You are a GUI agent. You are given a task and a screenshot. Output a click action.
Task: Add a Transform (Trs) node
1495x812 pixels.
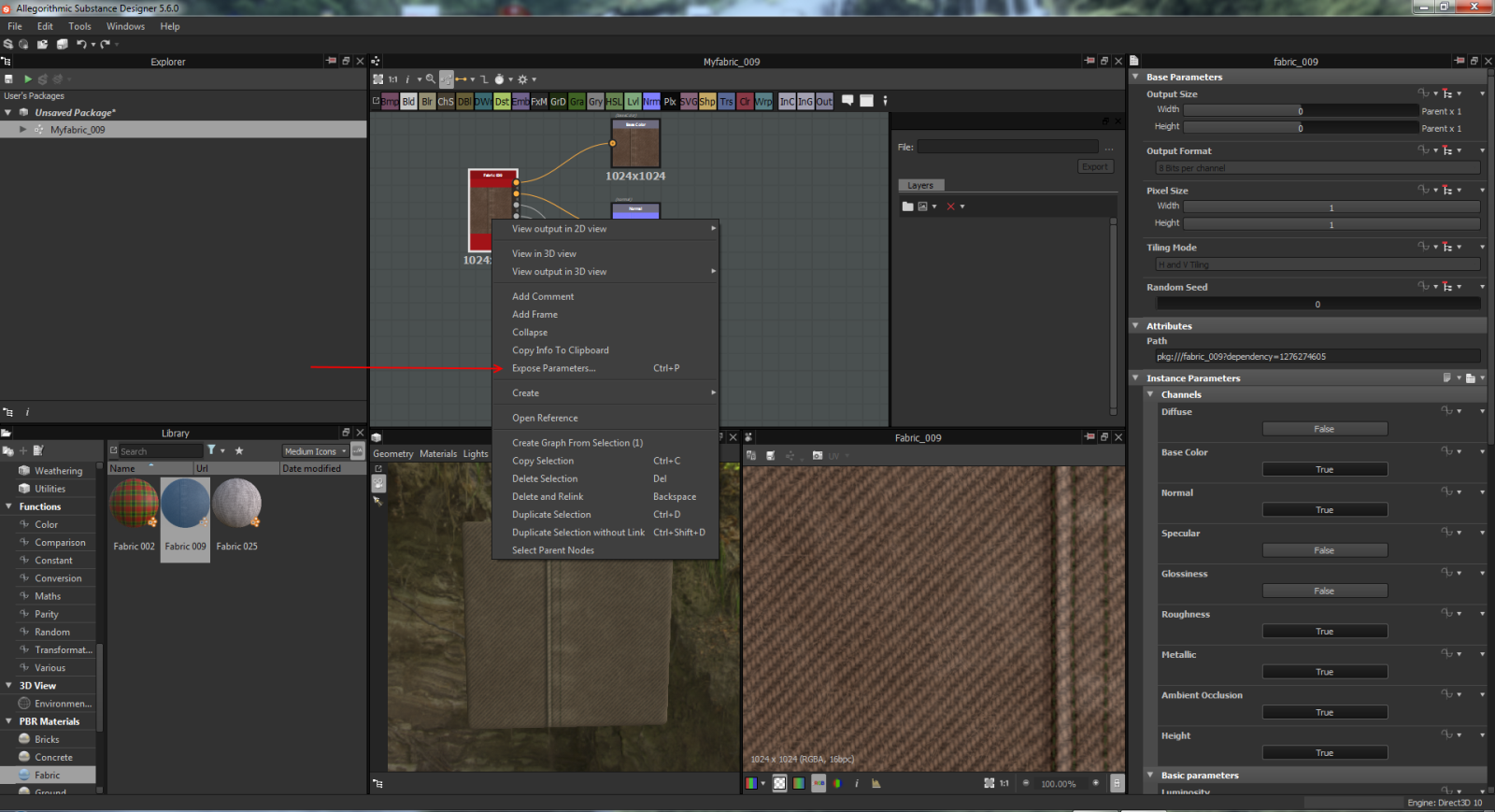(726, 101)
